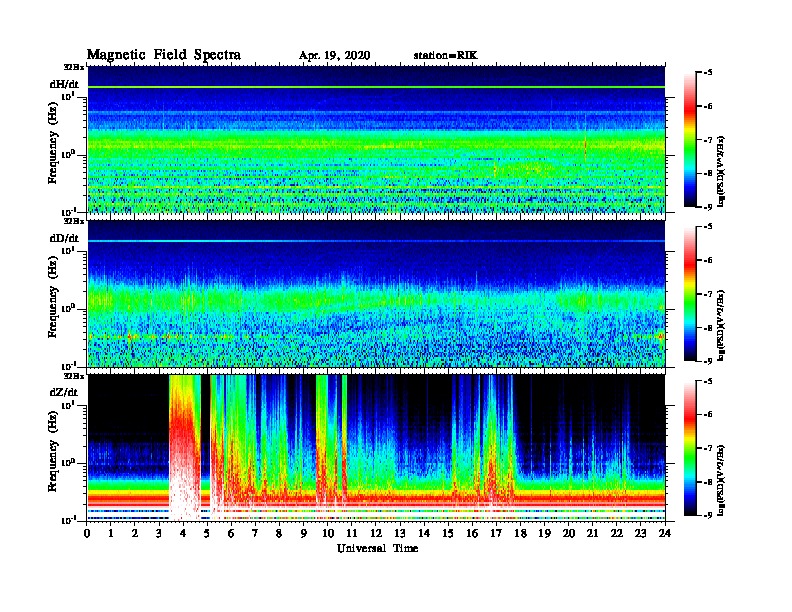Click the "-5" value on the dH/dt color bar
Image resolution: width=792 pixels, height=612 pixels.
click(x=708, y=73)
